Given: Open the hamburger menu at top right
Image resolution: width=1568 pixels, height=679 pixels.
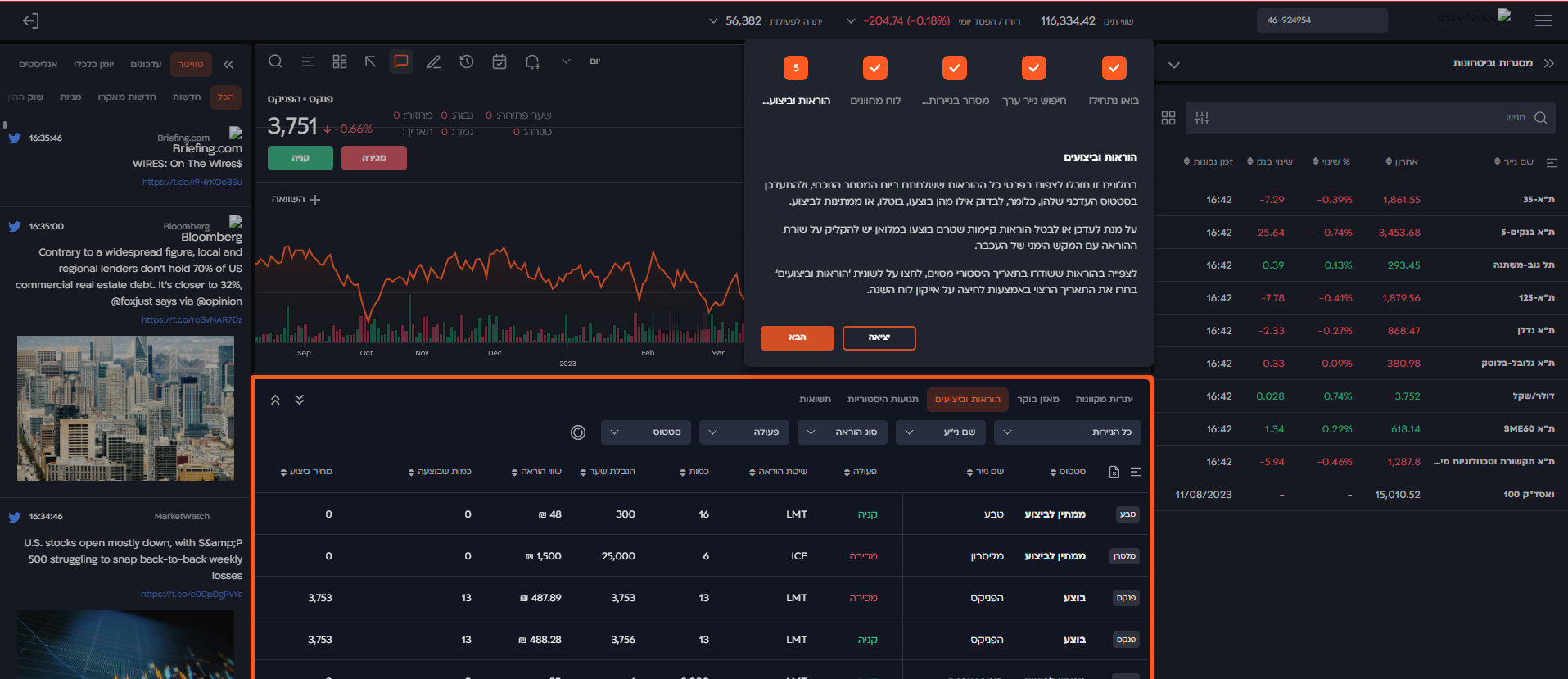Looking at the screenshot, I should click(1543, 20).
